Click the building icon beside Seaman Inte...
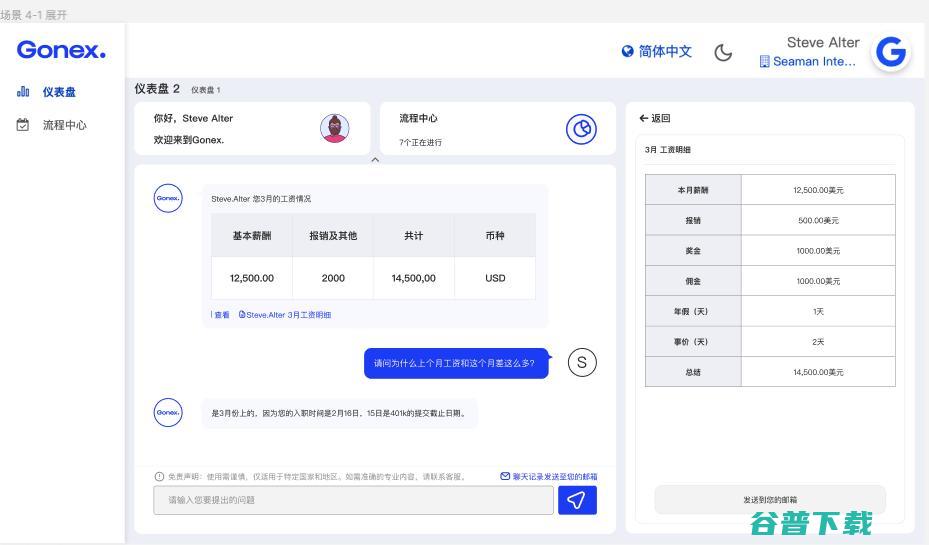 coord(764,62)
